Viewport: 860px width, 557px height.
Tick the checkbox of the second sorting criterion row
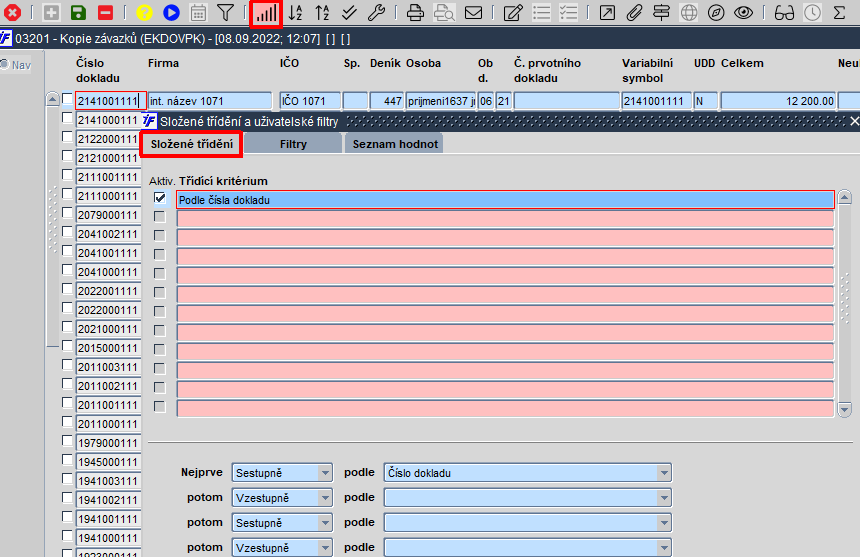coord(160,217)
